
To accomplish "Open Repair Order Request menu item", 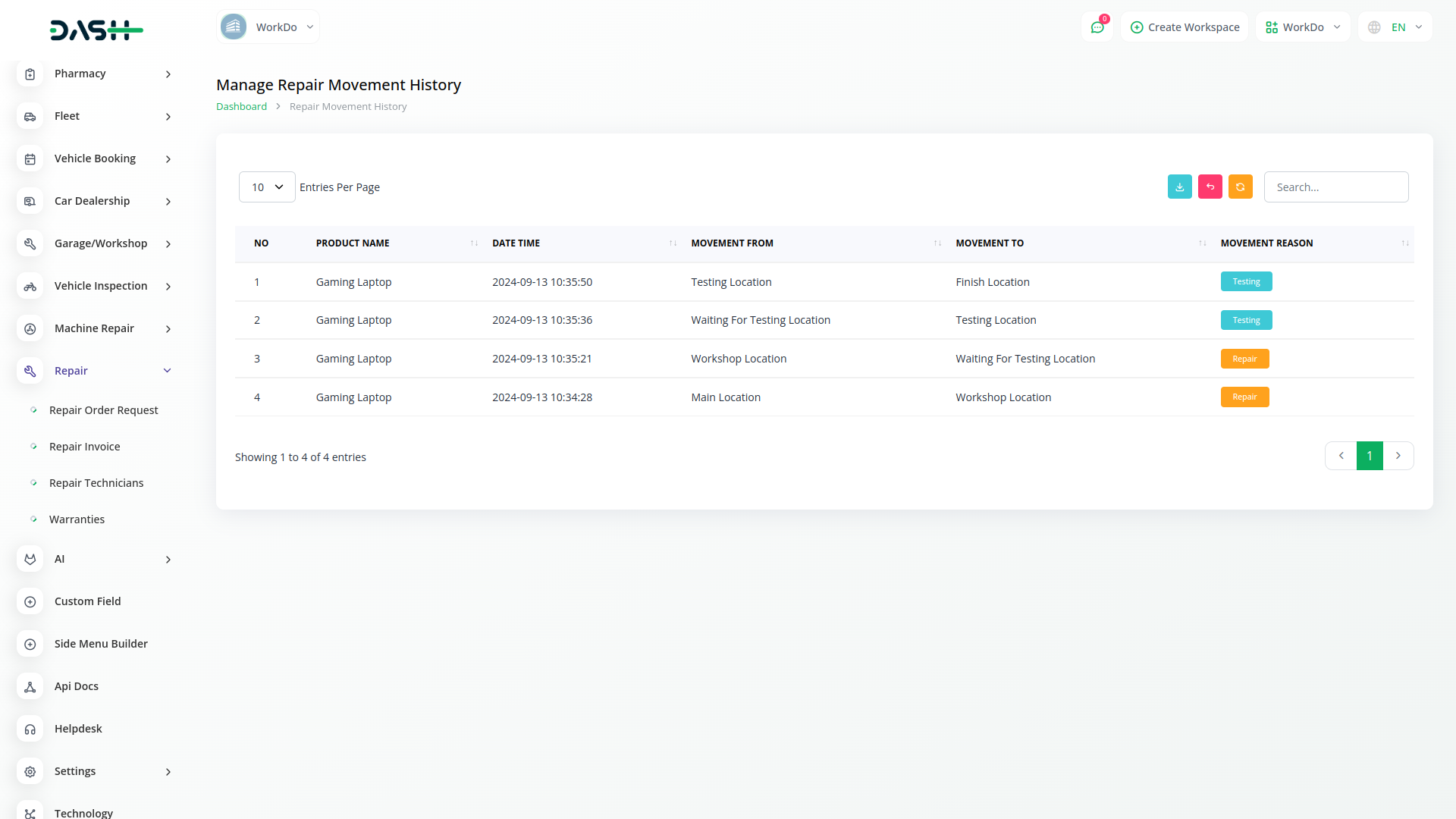I will 103,410.
